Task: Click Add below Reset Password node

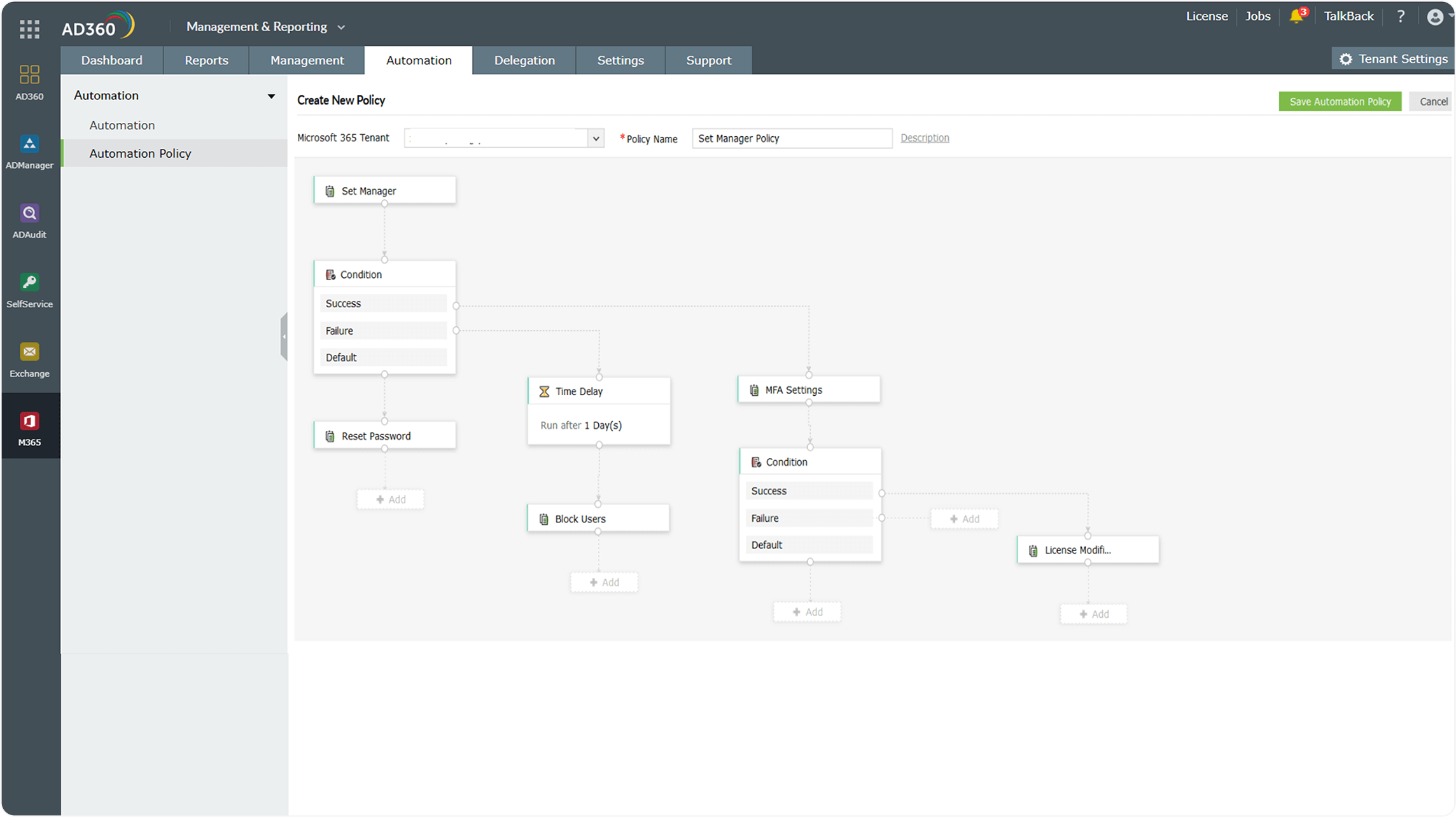Action: [x=390, y=499]
